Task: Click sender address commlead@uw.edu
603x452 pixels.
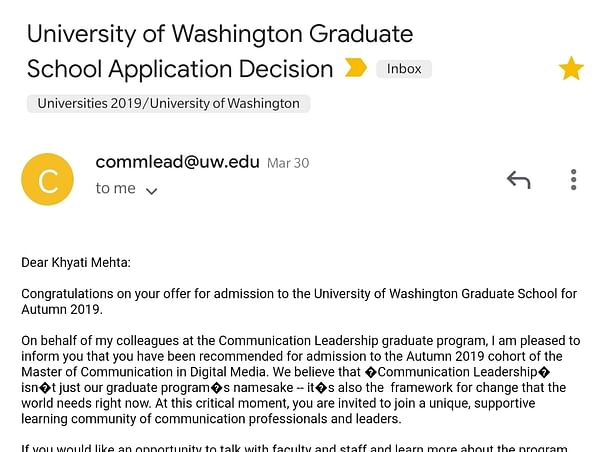Action: coord(177,162)
